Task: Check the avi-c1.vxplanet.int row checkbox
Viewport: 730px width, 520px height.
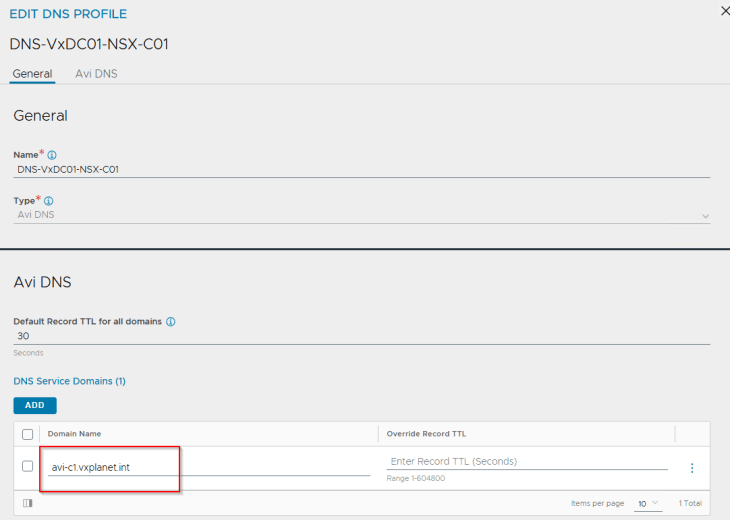Action: [x=28, y=467]
